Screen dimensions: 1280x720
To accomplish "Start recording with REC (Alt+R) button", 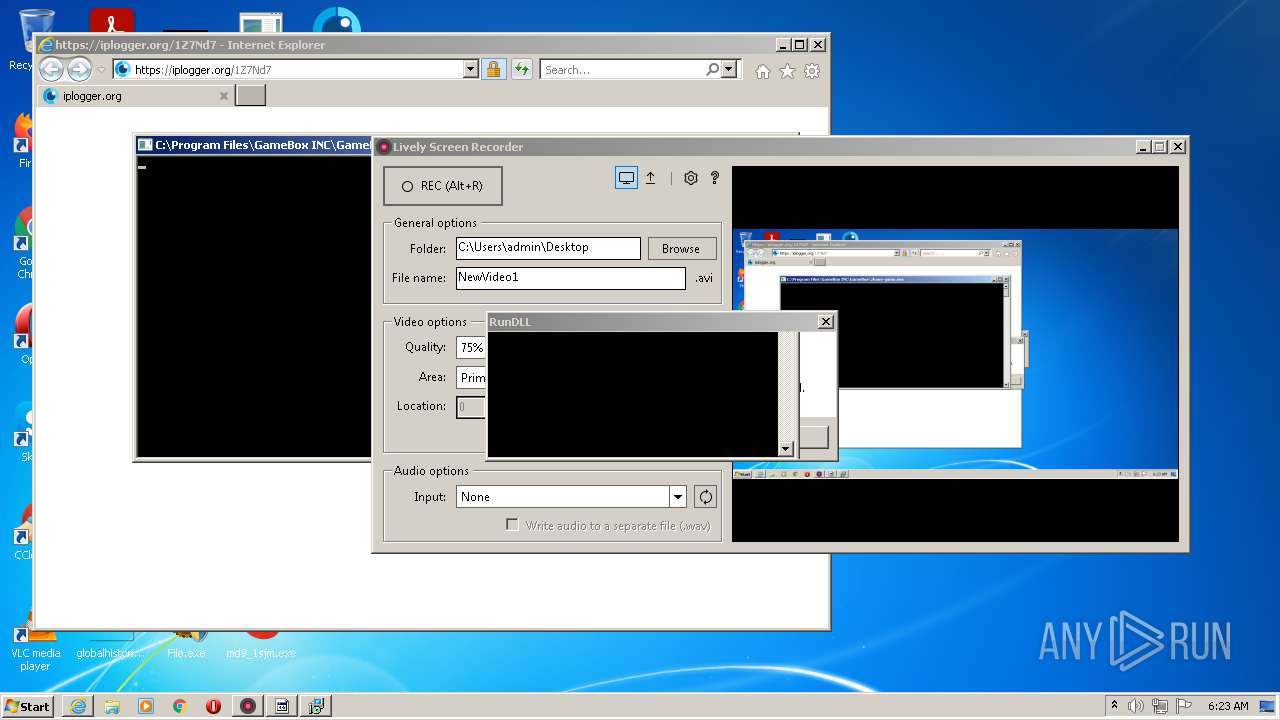I will coord(442,186).
